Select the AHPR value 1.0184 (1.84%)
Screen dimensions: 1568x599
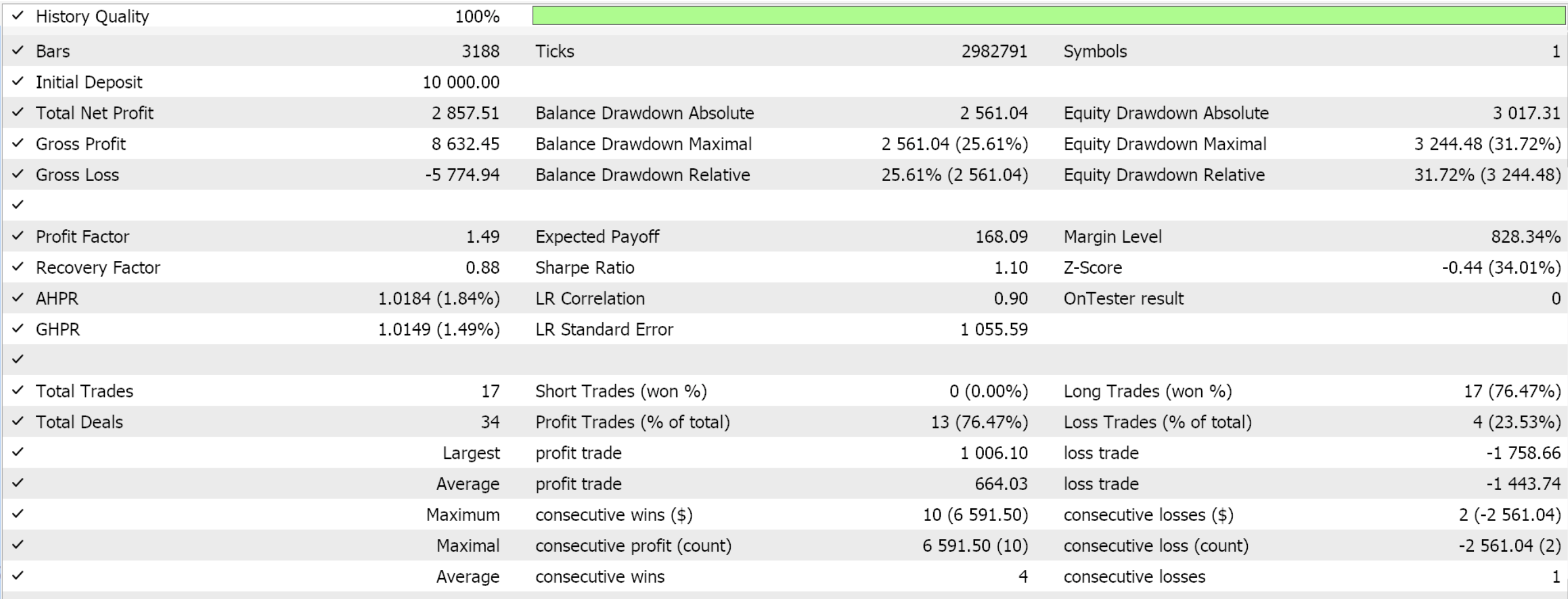pyautogui.click(x=439, y=299)
